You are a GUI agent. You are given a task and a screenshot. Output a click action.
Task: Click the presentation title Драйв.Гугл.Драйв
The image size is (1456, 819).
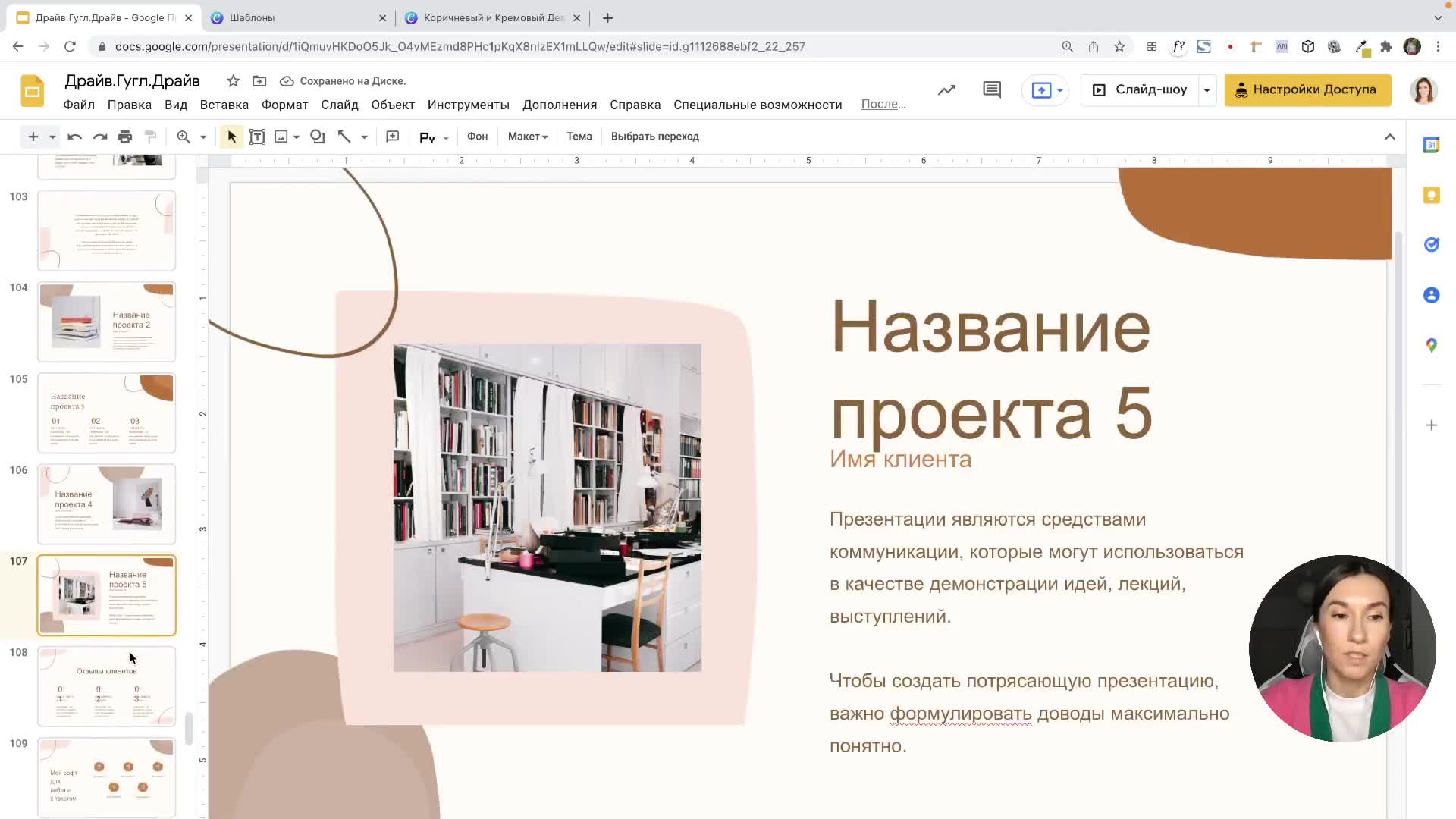tap(132, 81)
